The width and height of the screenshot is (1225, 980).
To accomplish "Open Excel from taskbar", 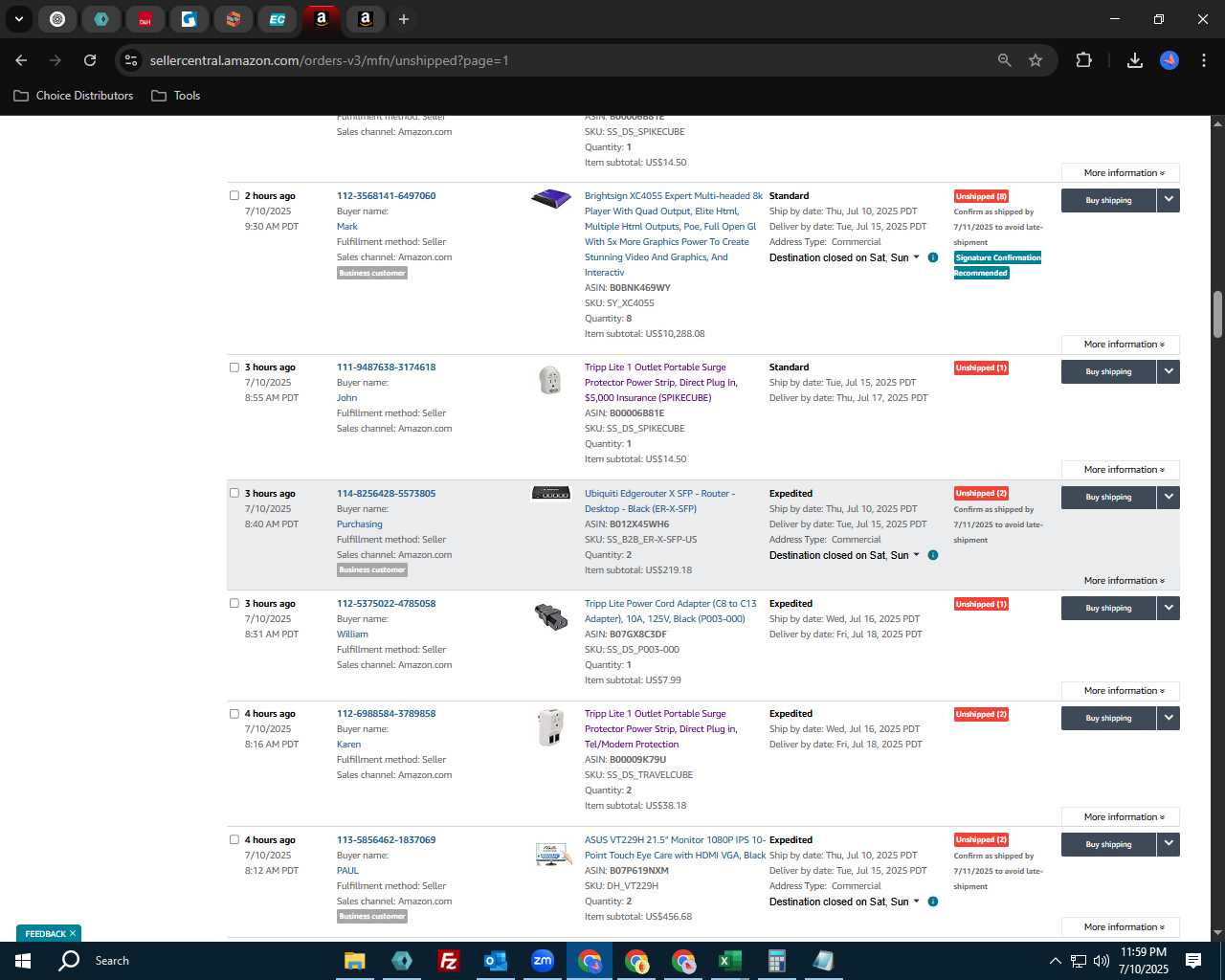I will tap(729, 961).
